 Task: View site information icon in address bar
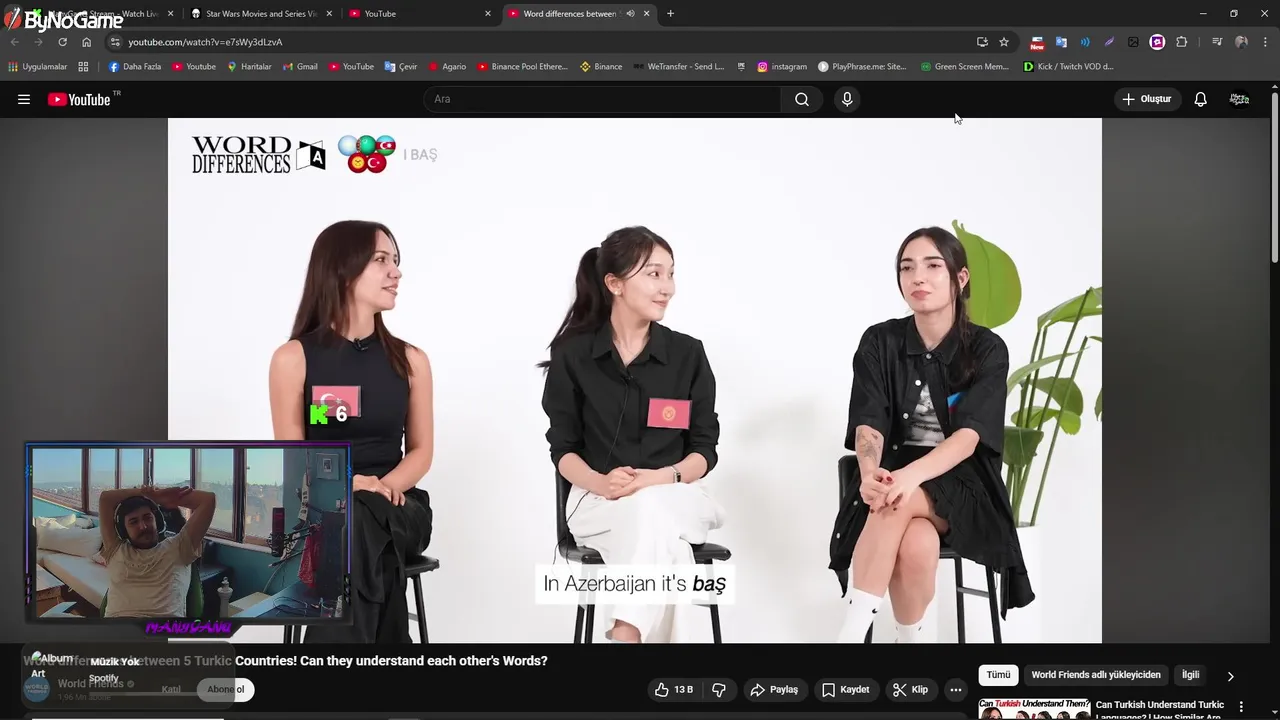pyautogui.click(x=115, y=42)
